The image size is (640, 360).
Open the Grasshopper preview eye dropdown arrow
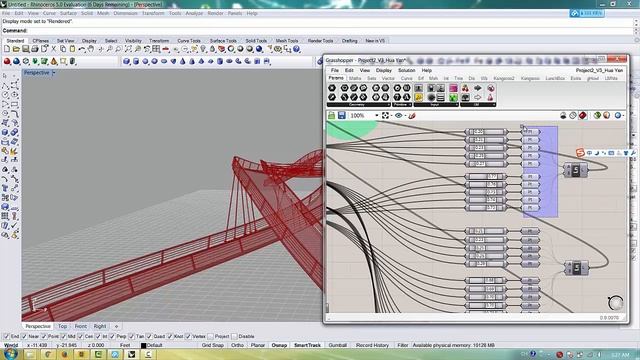point(405,116)
